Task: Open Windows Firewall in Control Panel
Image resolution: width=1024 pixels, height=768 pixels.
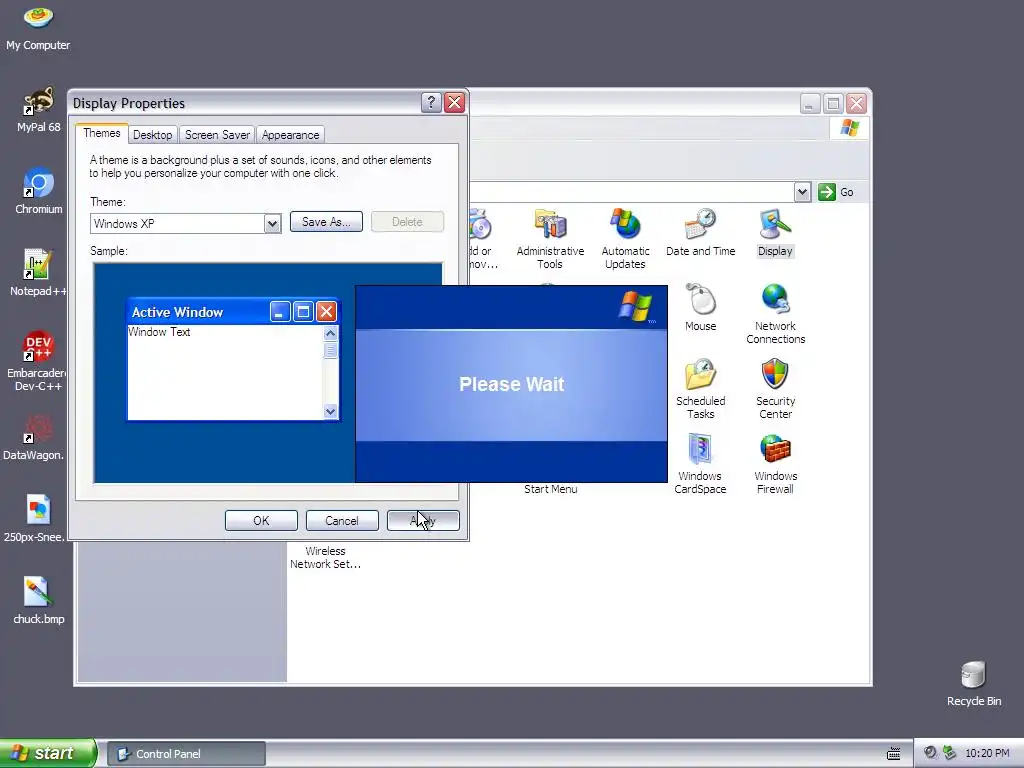Action: pos(775,464)
